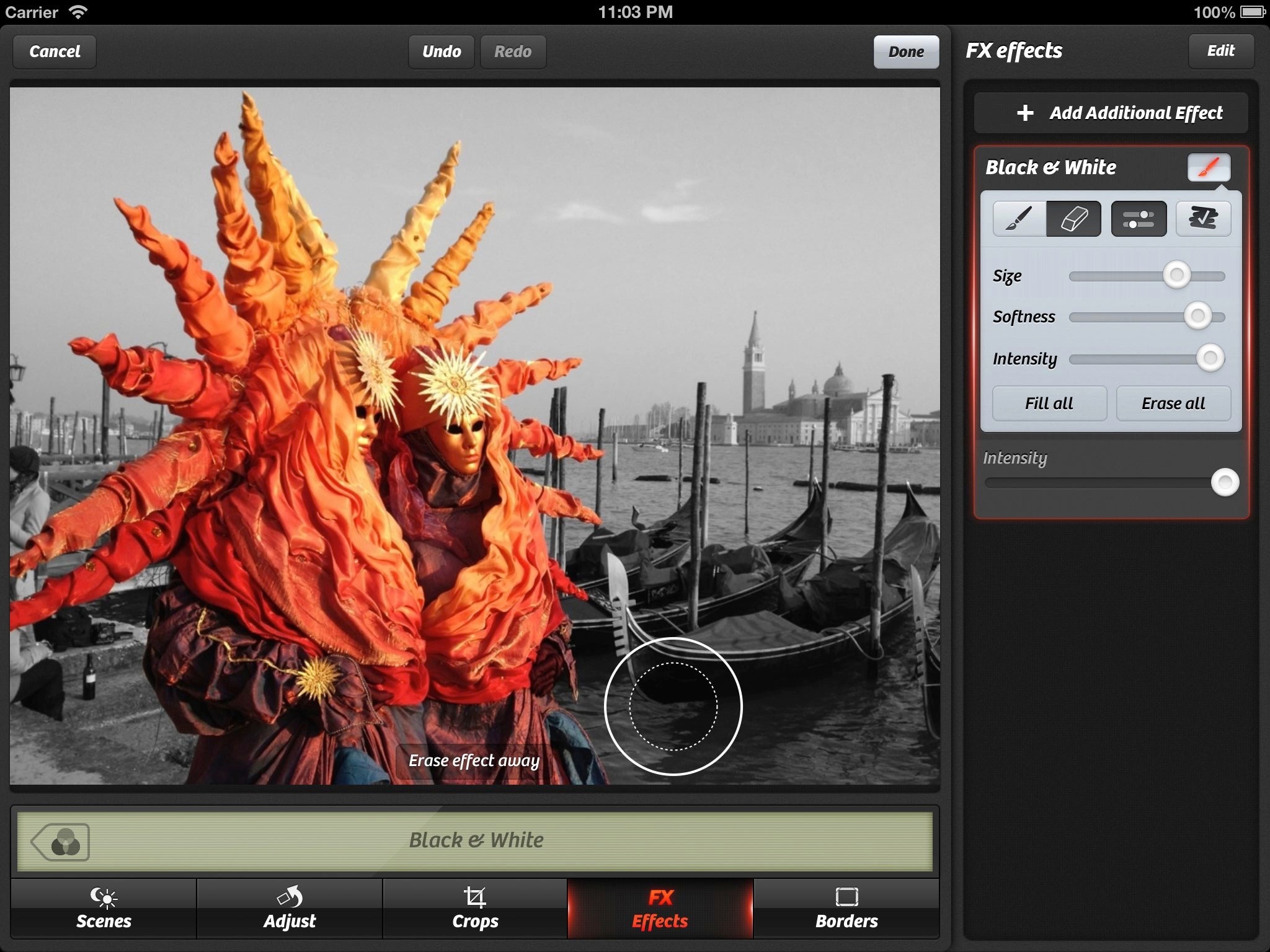This screenshot has height=952, width=1270.
Task: Select the FX Effects tab
Action: 660,909
